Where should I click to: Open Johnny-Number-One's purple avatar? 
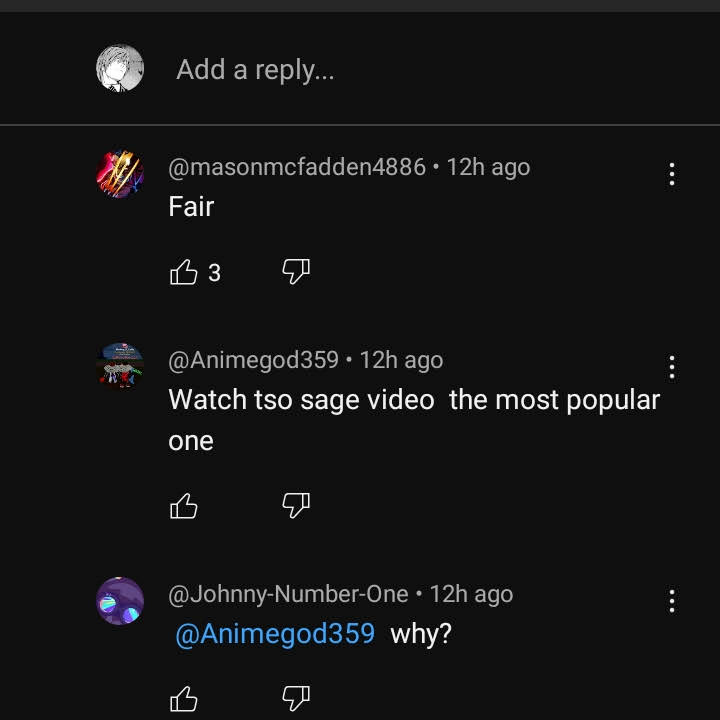(x=120, y=601)
